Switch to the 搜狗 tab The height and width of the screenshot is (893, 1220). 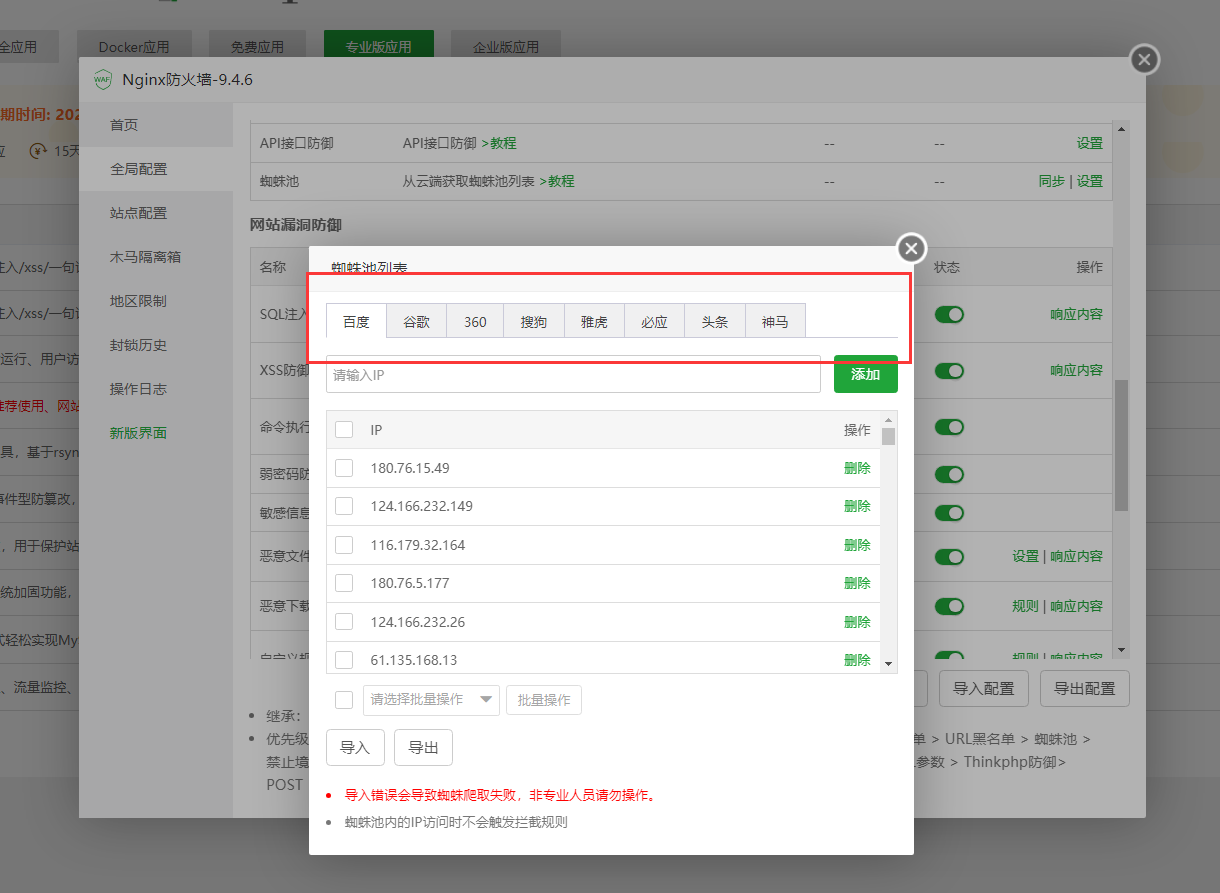(x=534, y=322)
